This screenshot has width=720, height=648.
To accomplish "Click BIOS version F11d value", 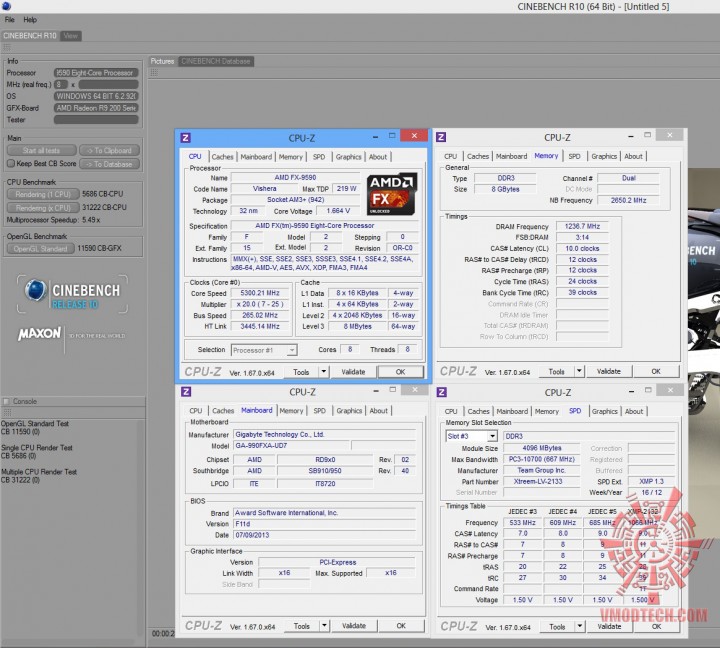I will [324, 524].
